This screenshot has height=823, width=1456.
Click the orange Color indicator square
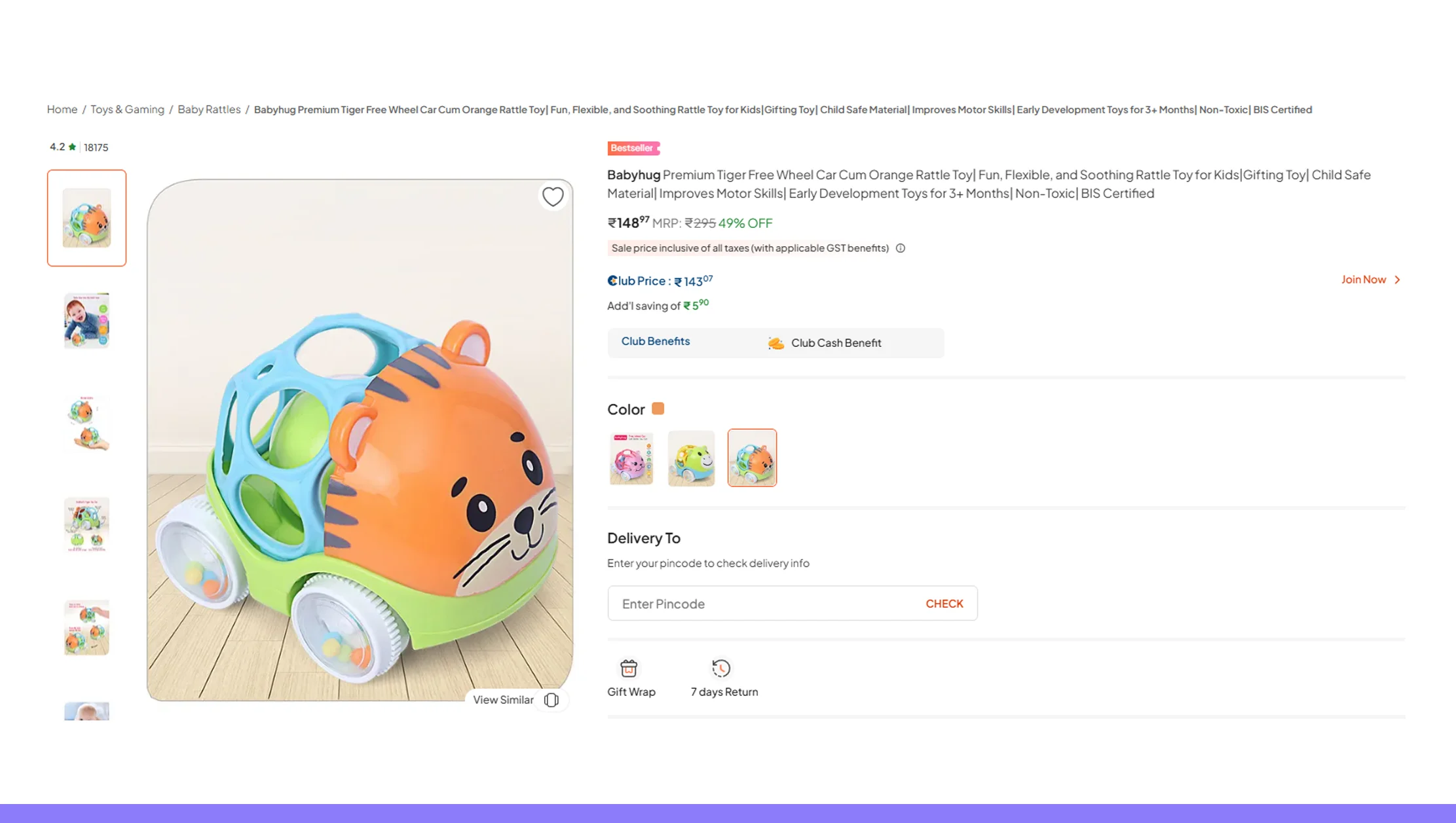[x=658, y=409]
